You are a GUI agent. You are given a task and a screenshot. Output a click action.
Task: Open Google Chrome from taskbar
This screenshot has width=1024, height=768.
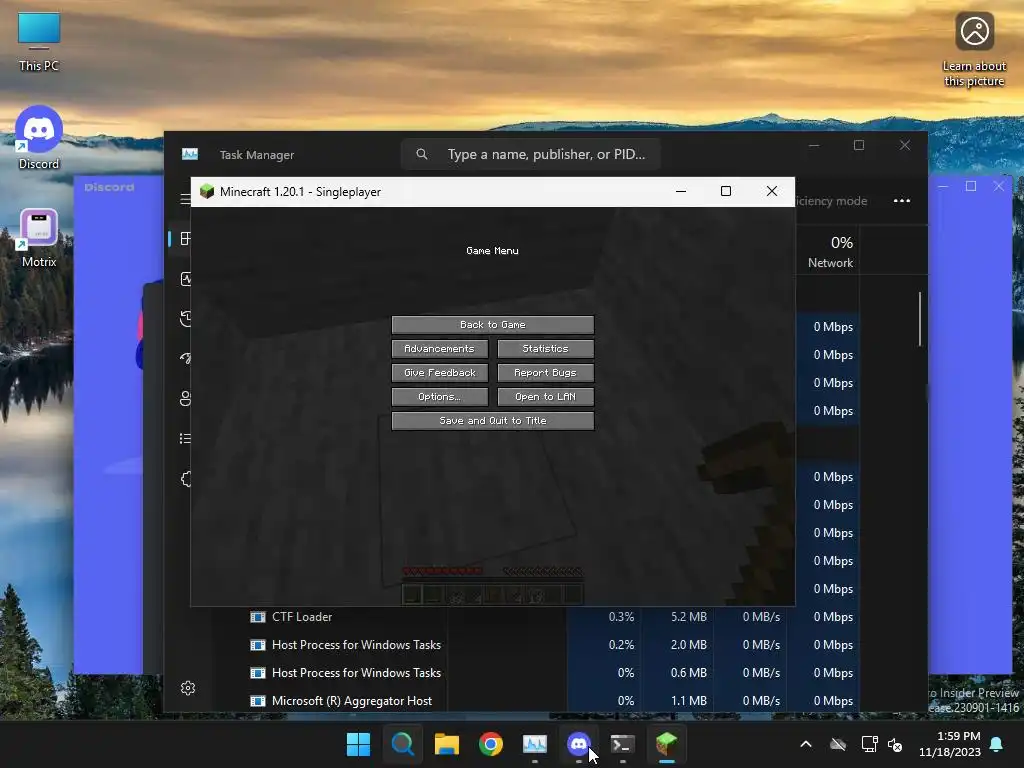(490, 744)
